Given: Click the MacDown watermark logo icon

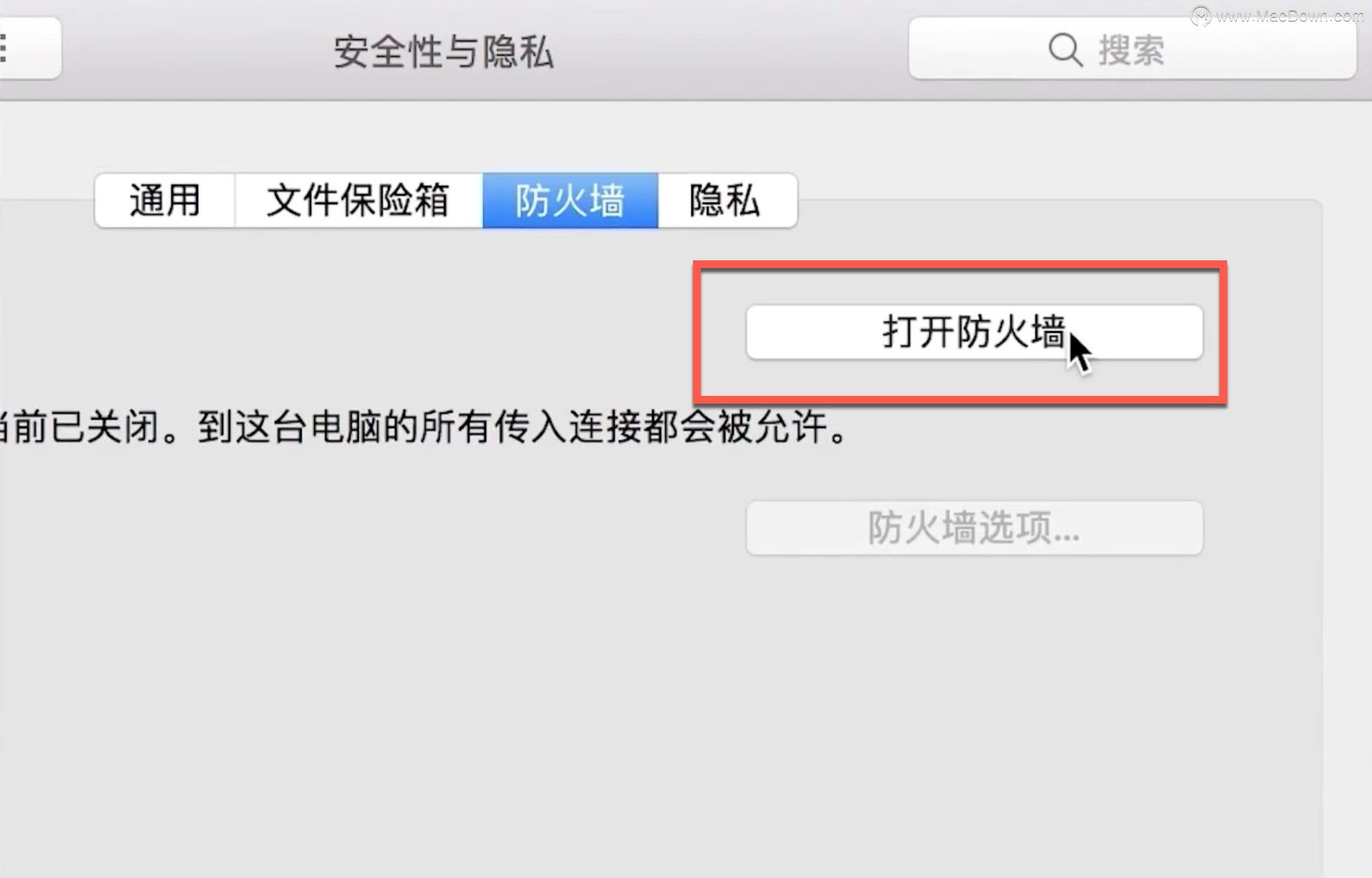Looking at the screenshot, I should point(1200,15).
